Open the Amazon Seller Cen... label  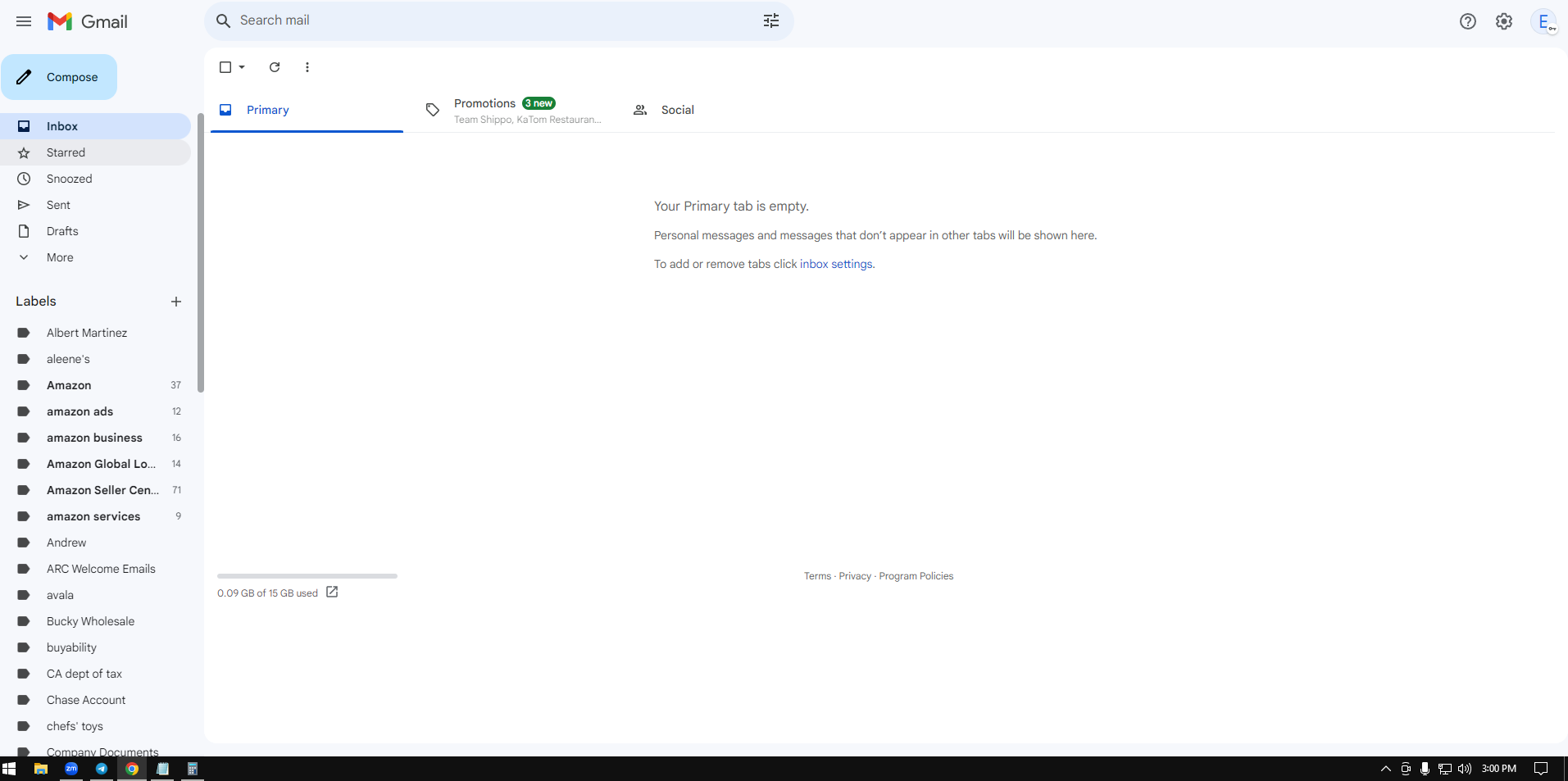[95, 490]
